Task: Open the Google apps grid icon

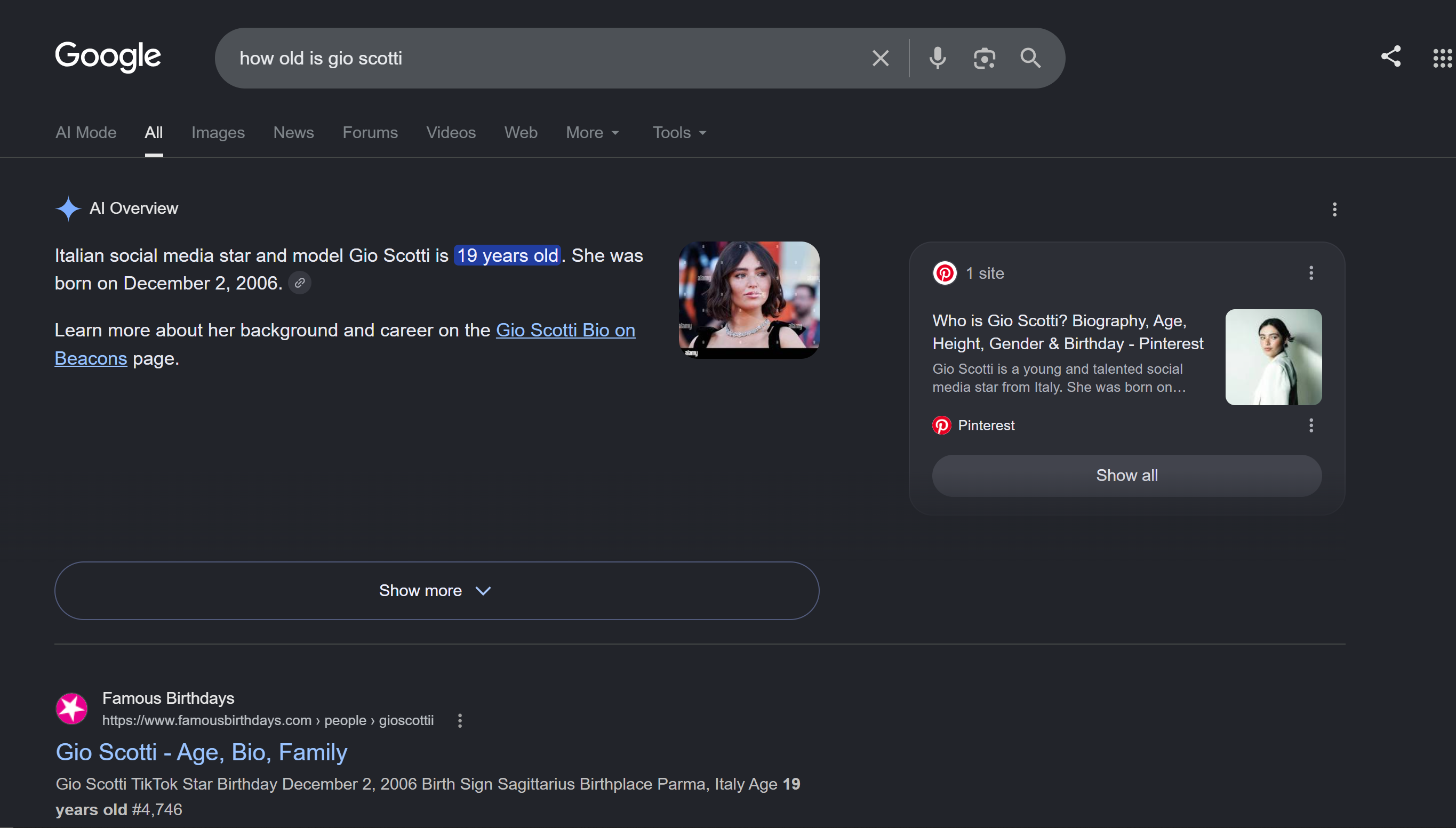Action: click(1442, 58)
